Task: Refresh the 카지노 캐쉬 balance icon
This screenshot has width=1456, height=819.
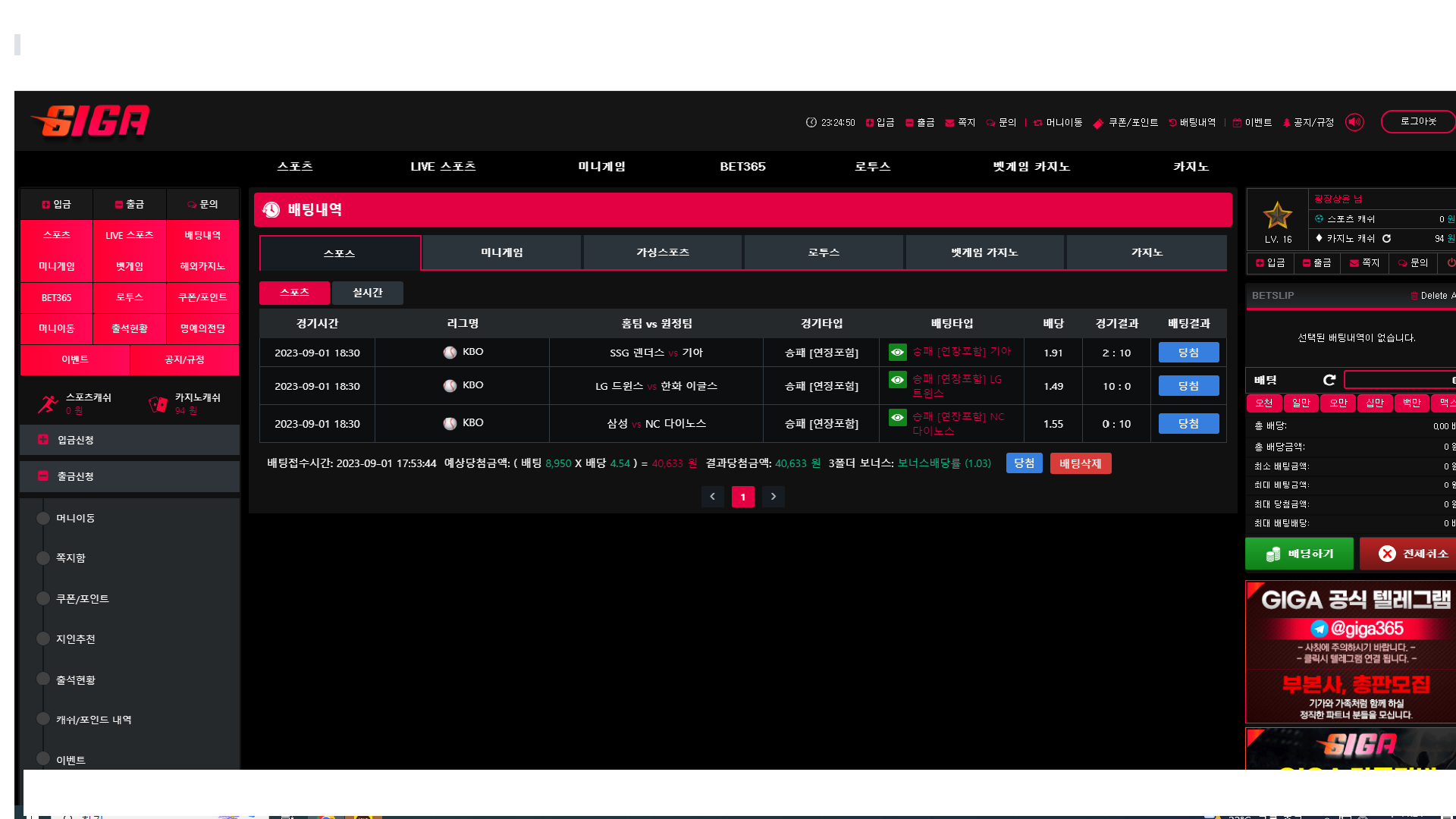Action: point(1386,238)
